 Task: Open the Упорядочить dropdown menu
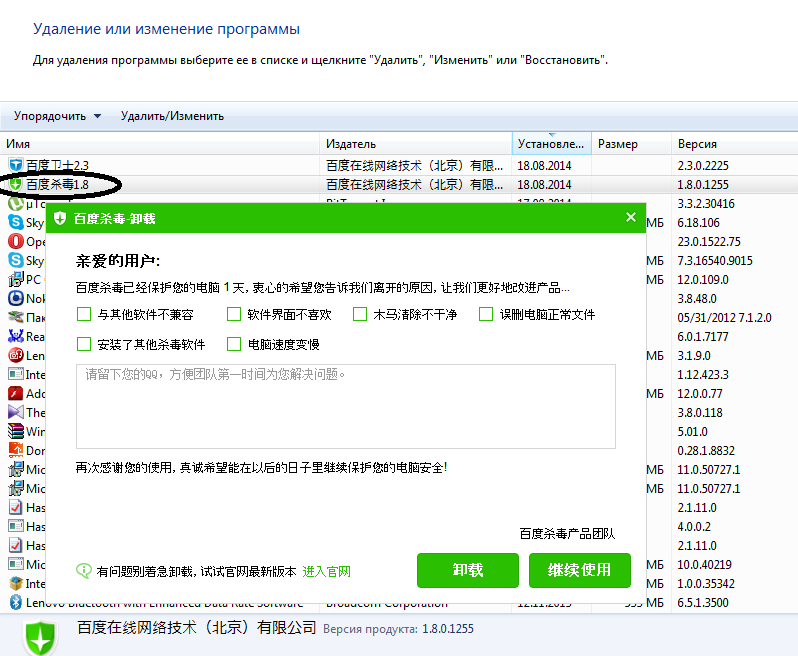tap(57, 116)
